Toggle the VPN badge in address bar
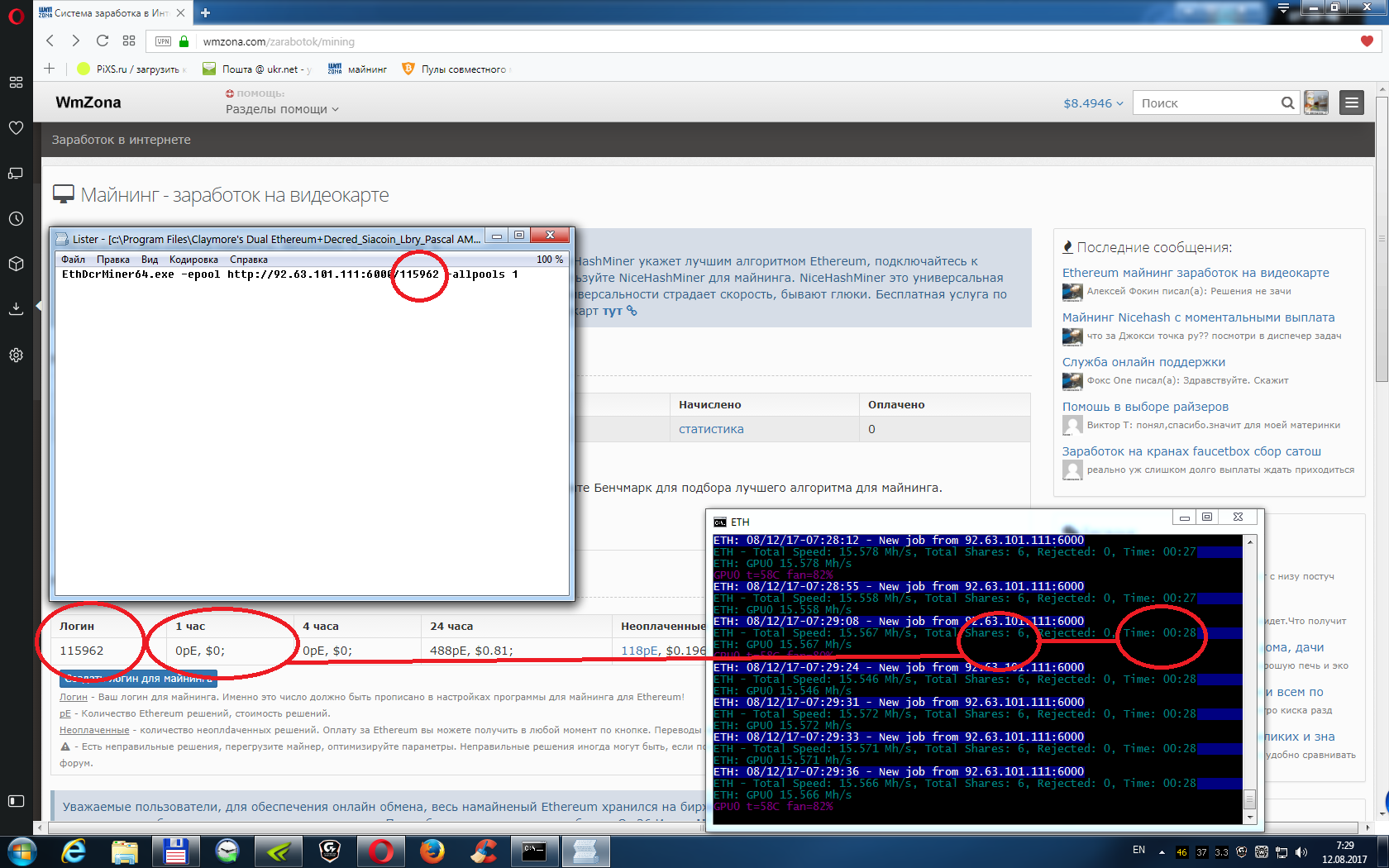The image size is (1389, 868). pos(163,41)
